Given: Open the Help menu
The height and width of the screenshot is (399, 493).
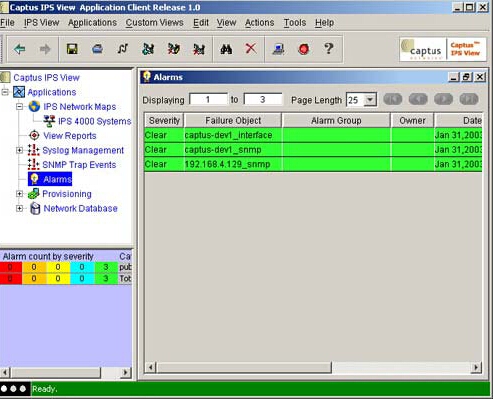Looking at the screenshot, I should click(x=324, y=23).
